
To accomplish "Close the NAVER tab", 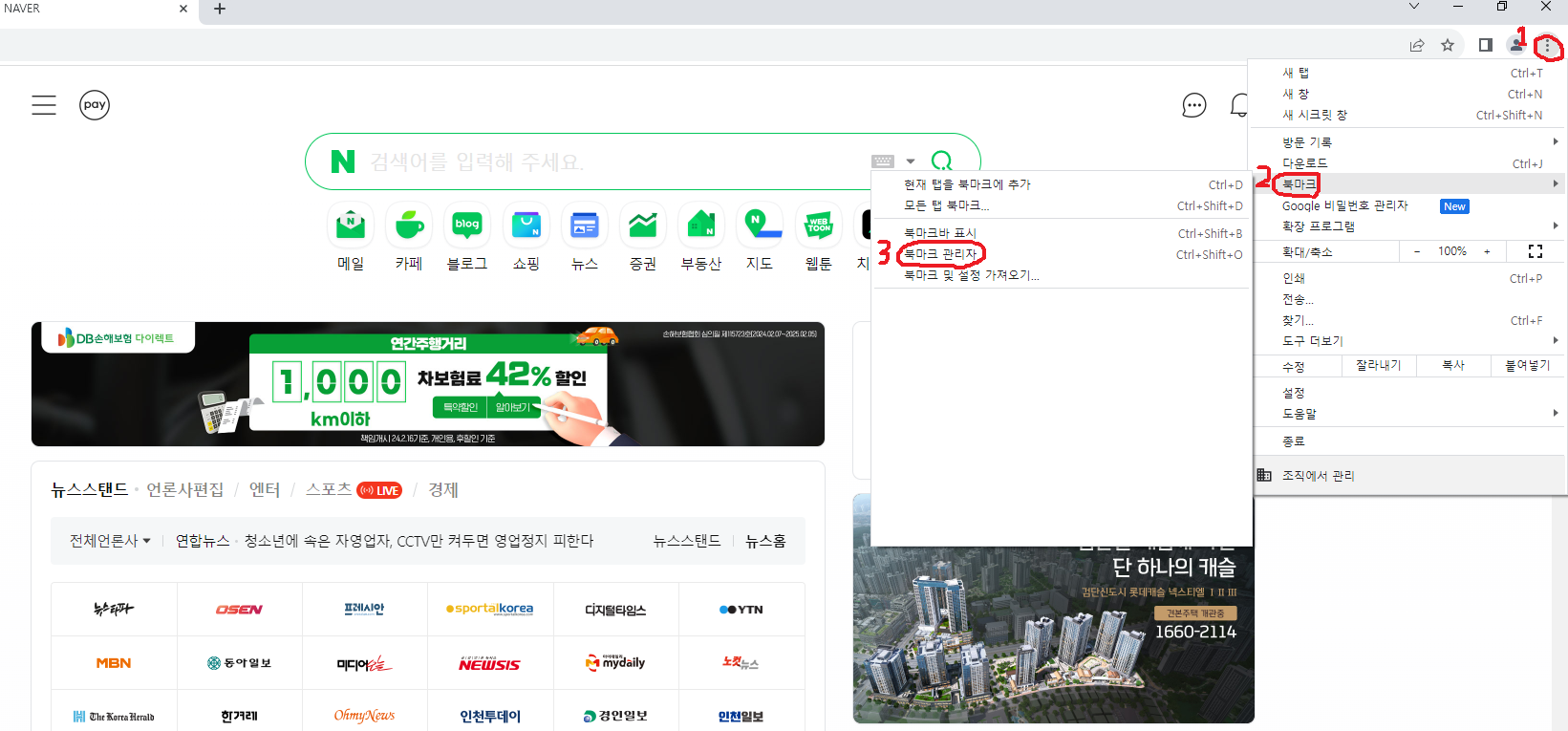I will pos(183,9).
